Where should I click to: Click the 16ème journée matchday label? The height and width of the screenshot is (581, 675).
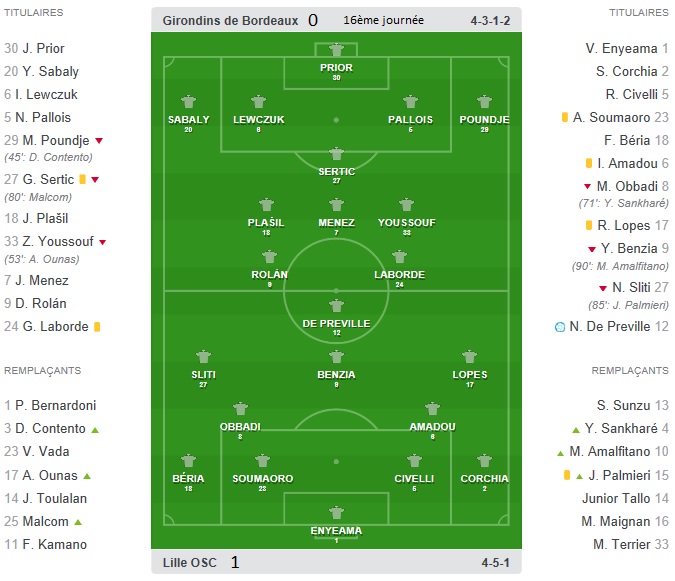pyautogui.click(x=383, y=20)
